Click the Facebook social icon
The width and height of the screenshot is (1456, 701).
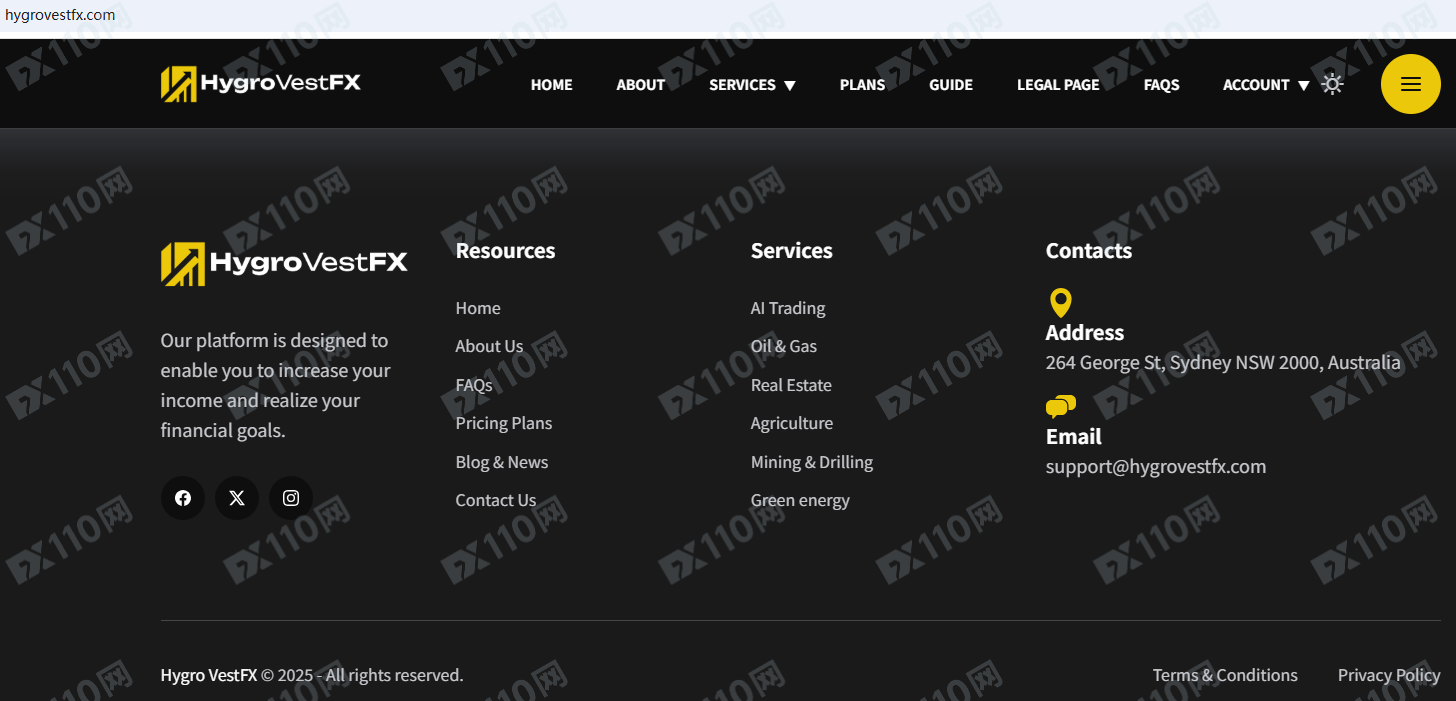pos(183,498)
